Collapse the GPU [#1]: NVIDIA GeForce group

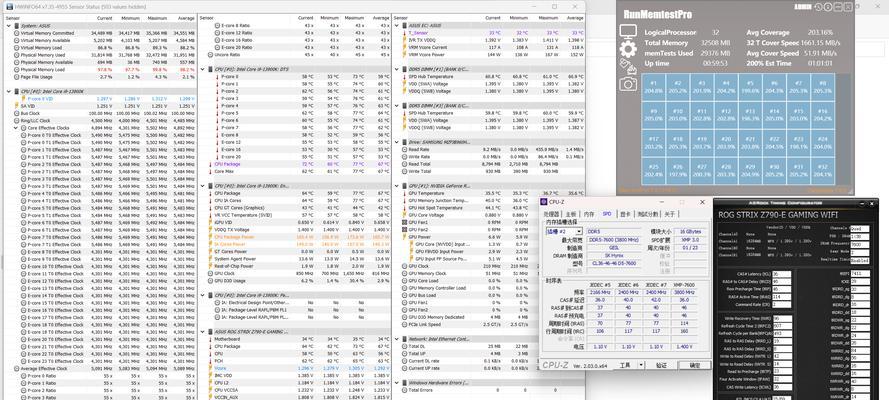click(397, 186)
